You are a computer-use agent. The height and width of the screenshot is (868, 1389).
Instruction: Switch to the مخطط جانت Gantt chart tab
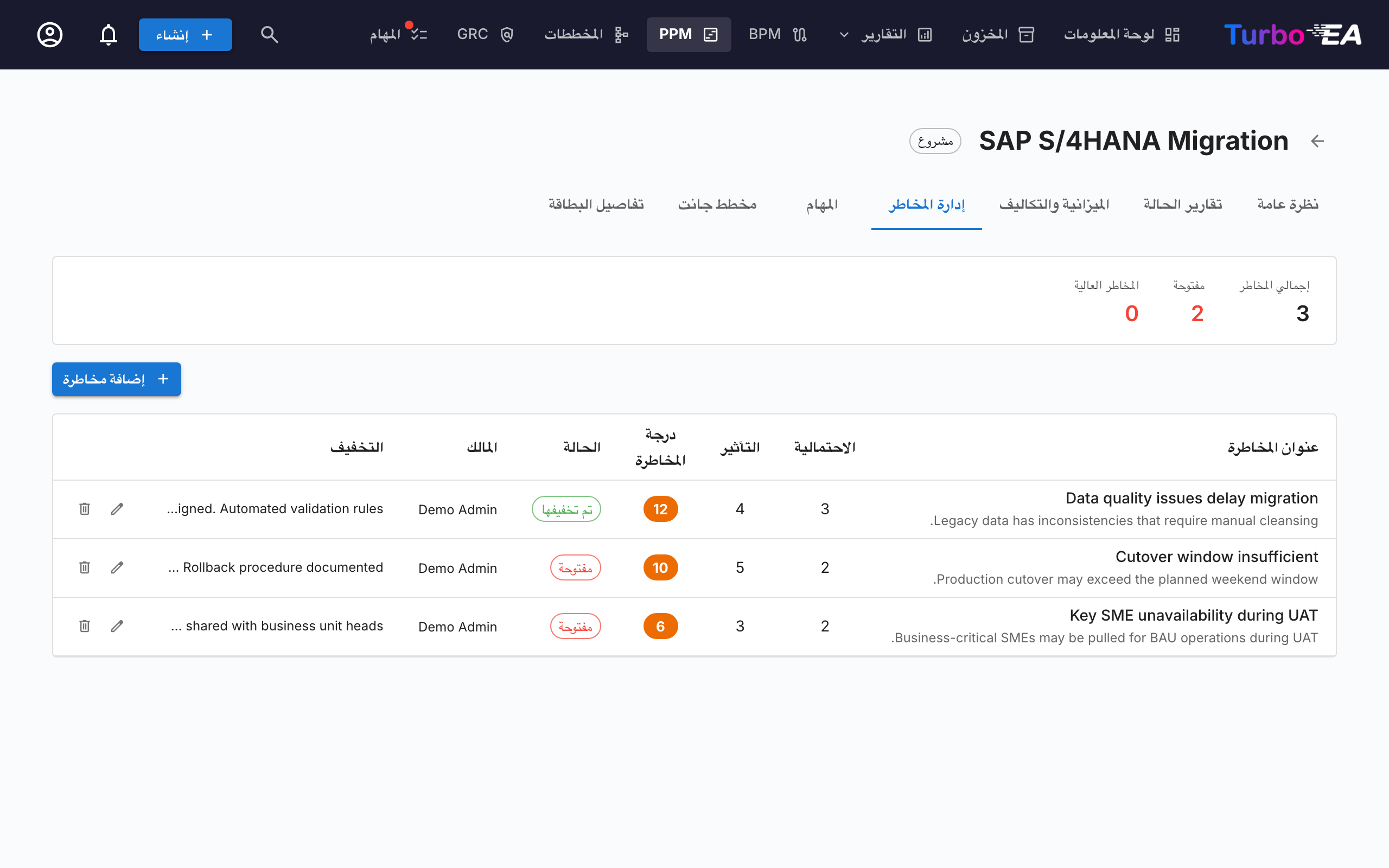(x=717, y=205)
